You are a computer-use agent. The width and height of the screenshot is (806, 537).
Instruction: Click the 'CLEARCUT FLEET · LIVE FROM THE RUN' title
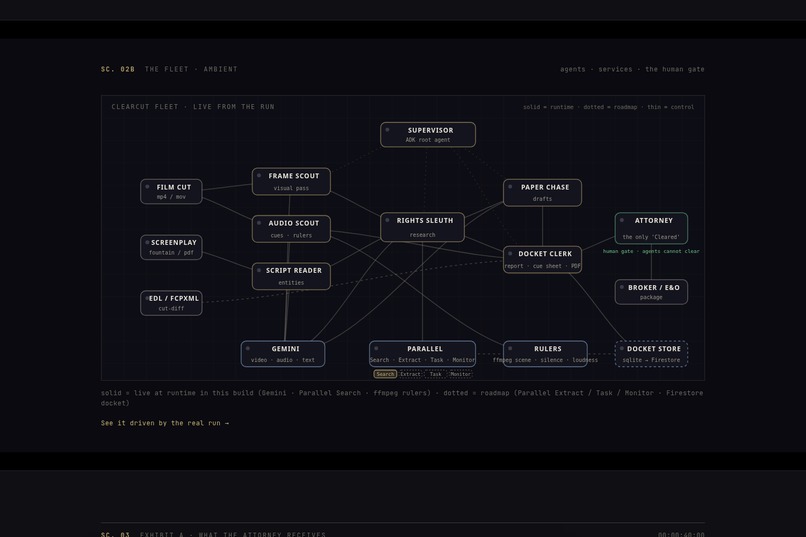(193, 107)
